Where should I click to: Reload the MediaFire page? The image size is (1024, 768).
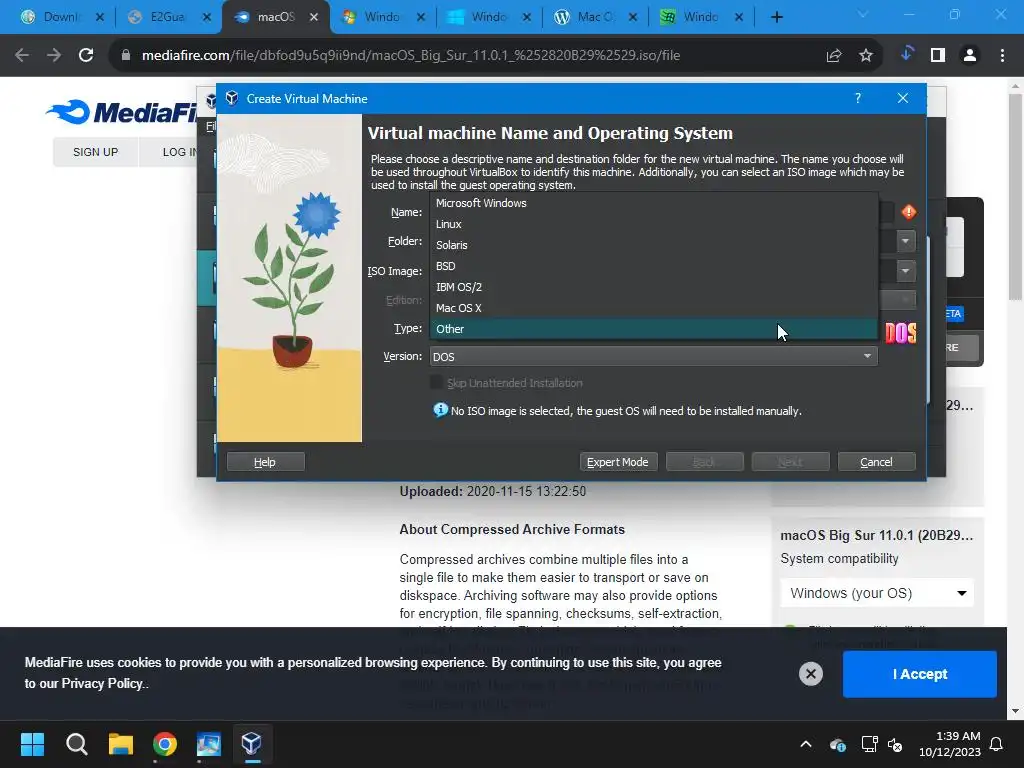point(86,56)
